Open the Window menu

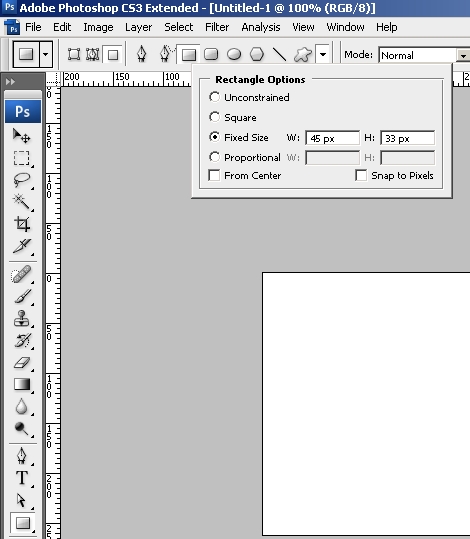[x=345, y=27]
